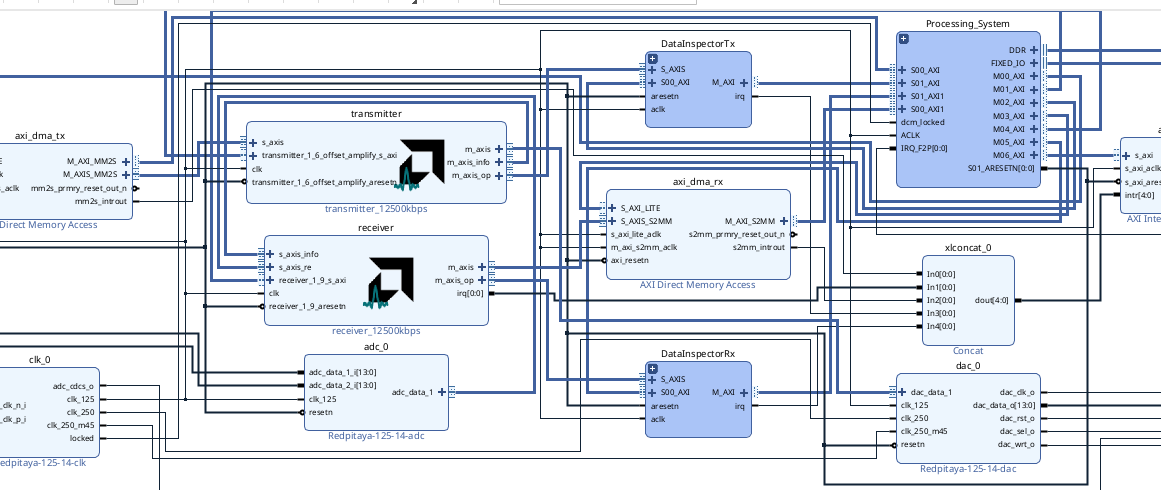Expand M_AXI interface on DataInspectorTx

(744, 83)
